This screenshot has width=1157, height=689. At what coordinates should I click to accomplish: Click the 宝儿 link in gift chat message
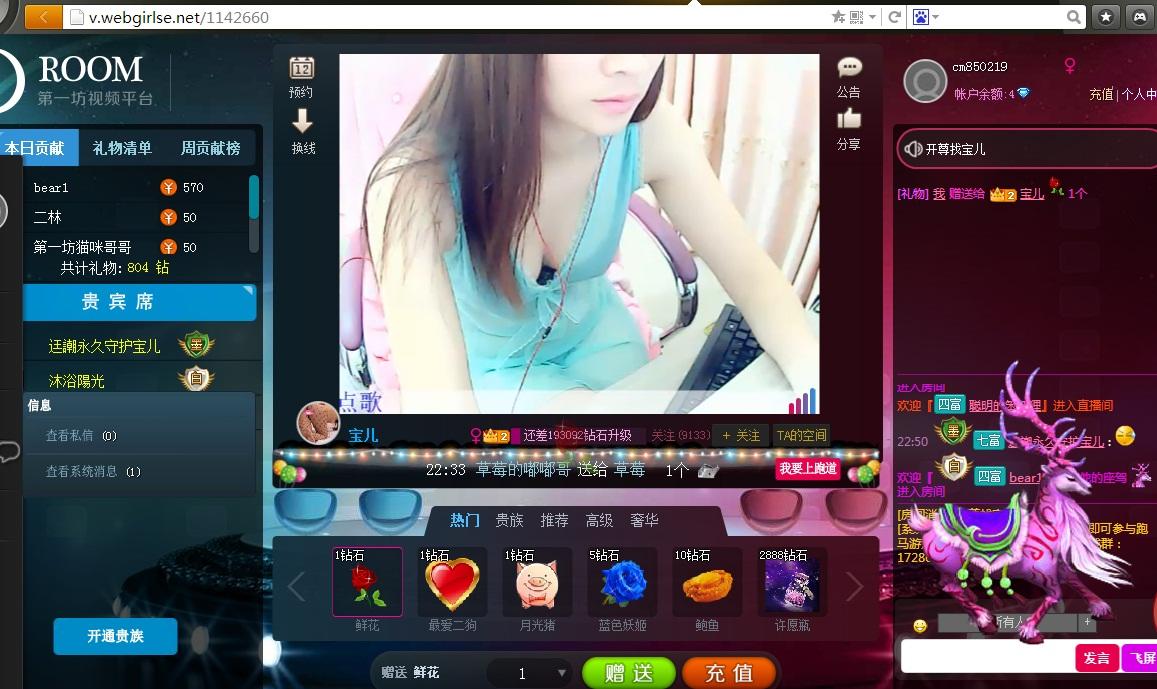pos(1032,194)
